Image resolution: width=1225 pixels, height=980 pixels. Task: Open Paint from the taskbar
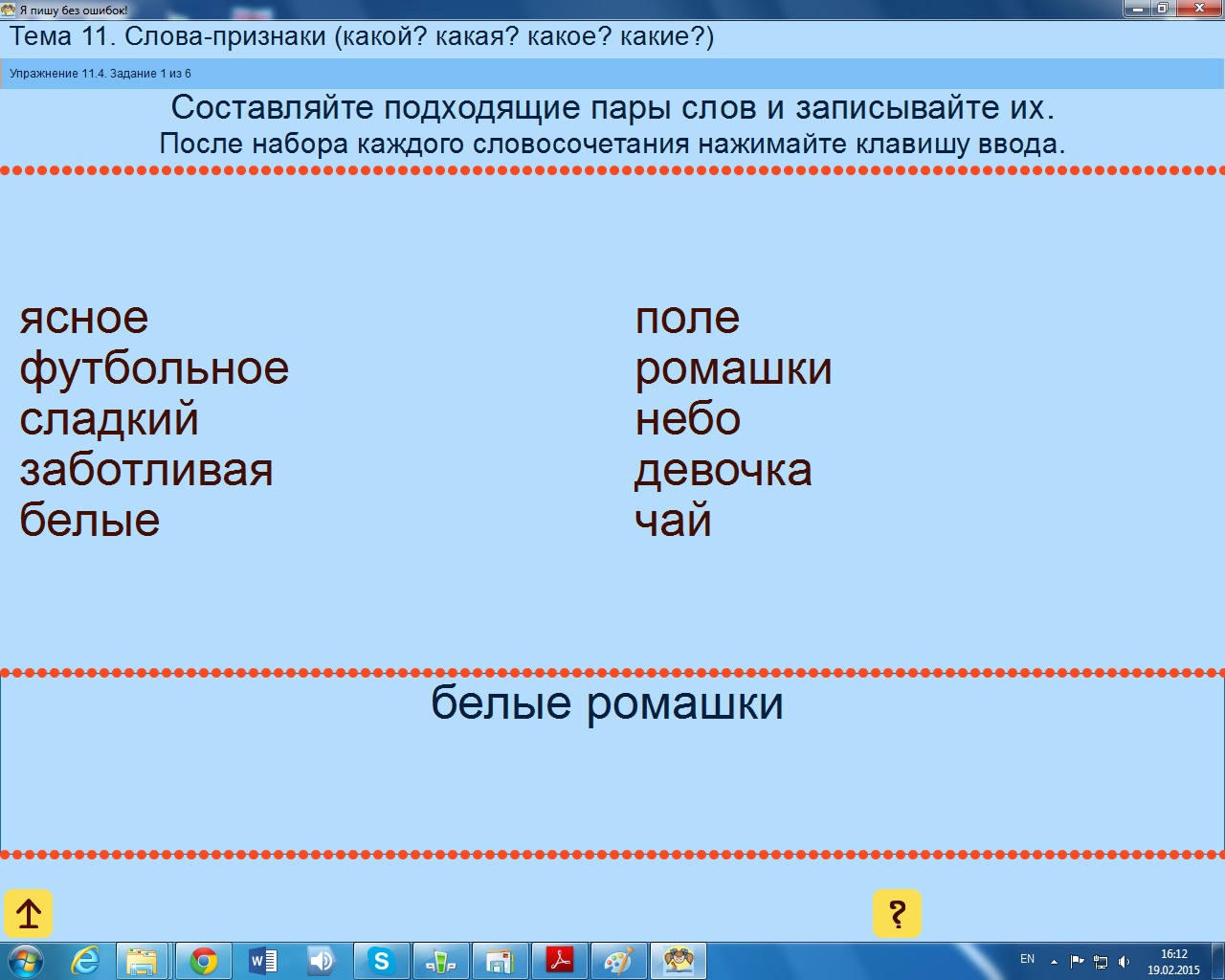point(618,961)
